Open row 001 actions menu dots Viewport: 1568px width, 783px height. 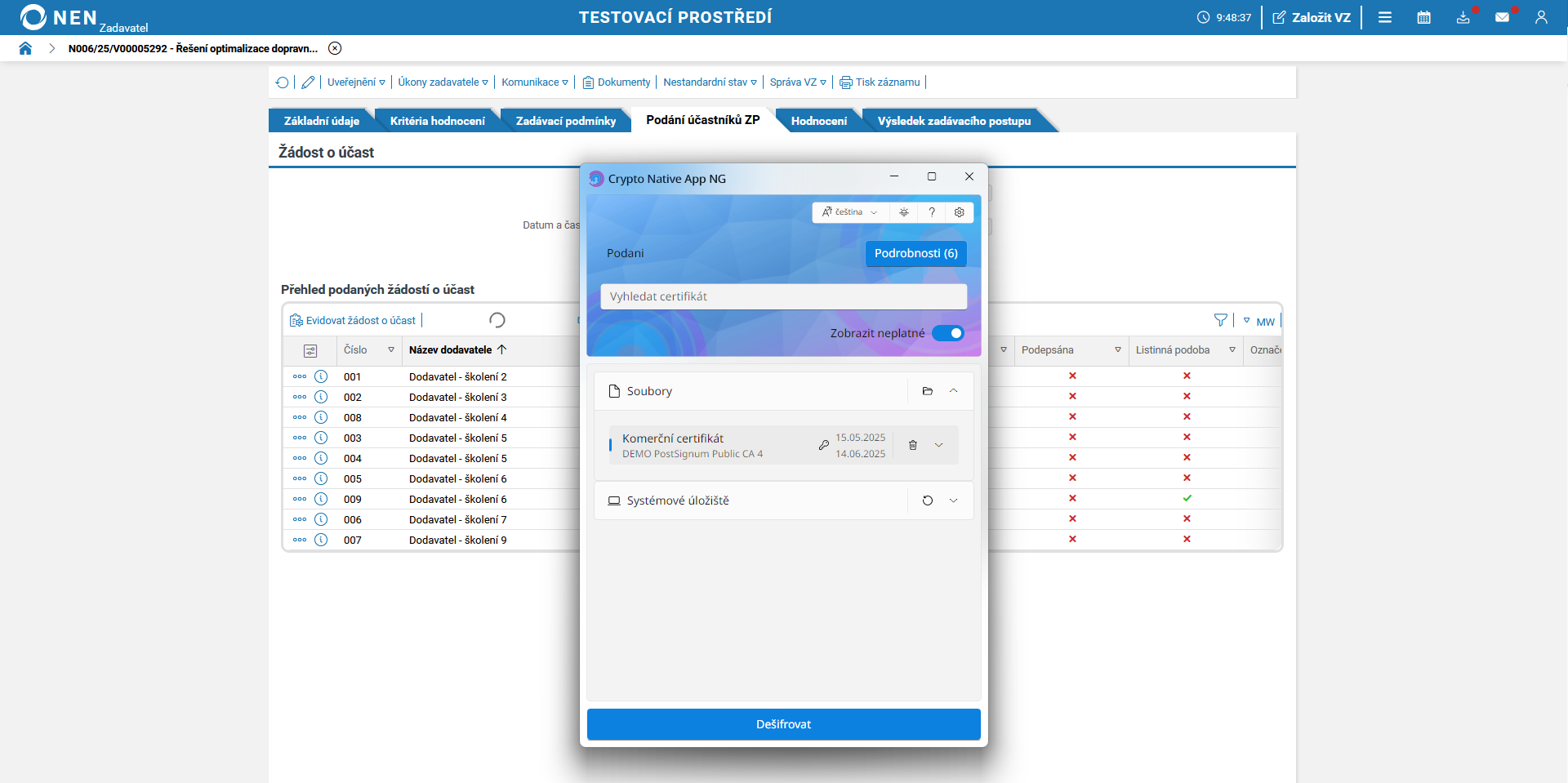point(300,377)
